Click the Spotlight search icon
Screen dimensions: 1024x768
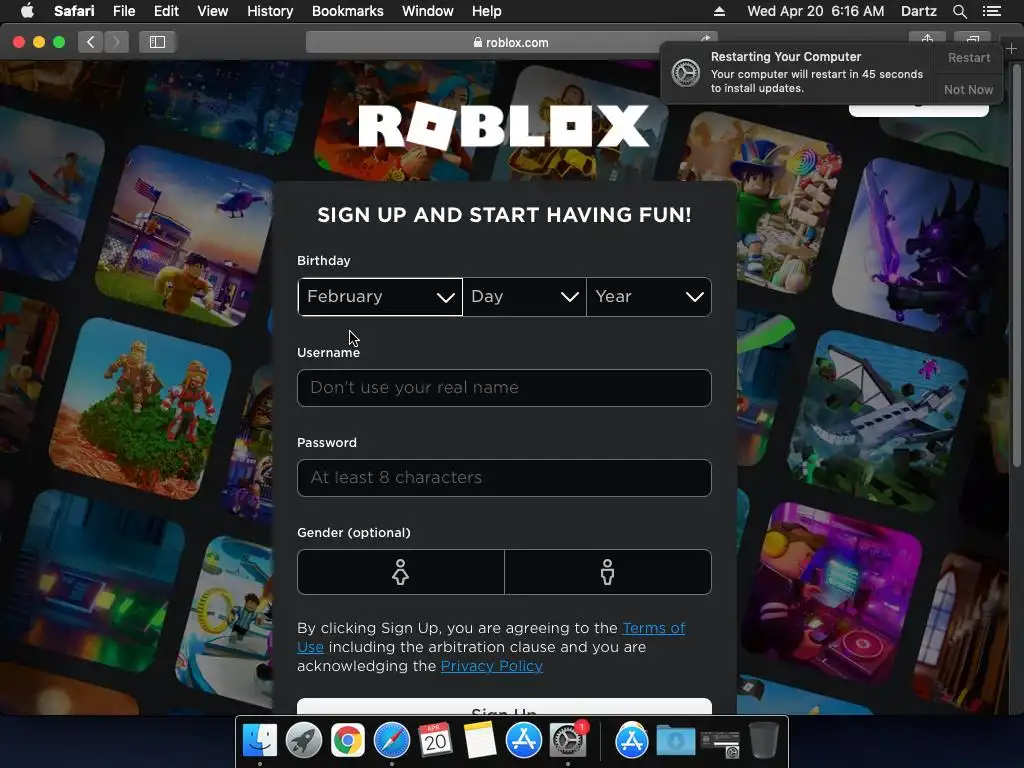coord(959,11)
